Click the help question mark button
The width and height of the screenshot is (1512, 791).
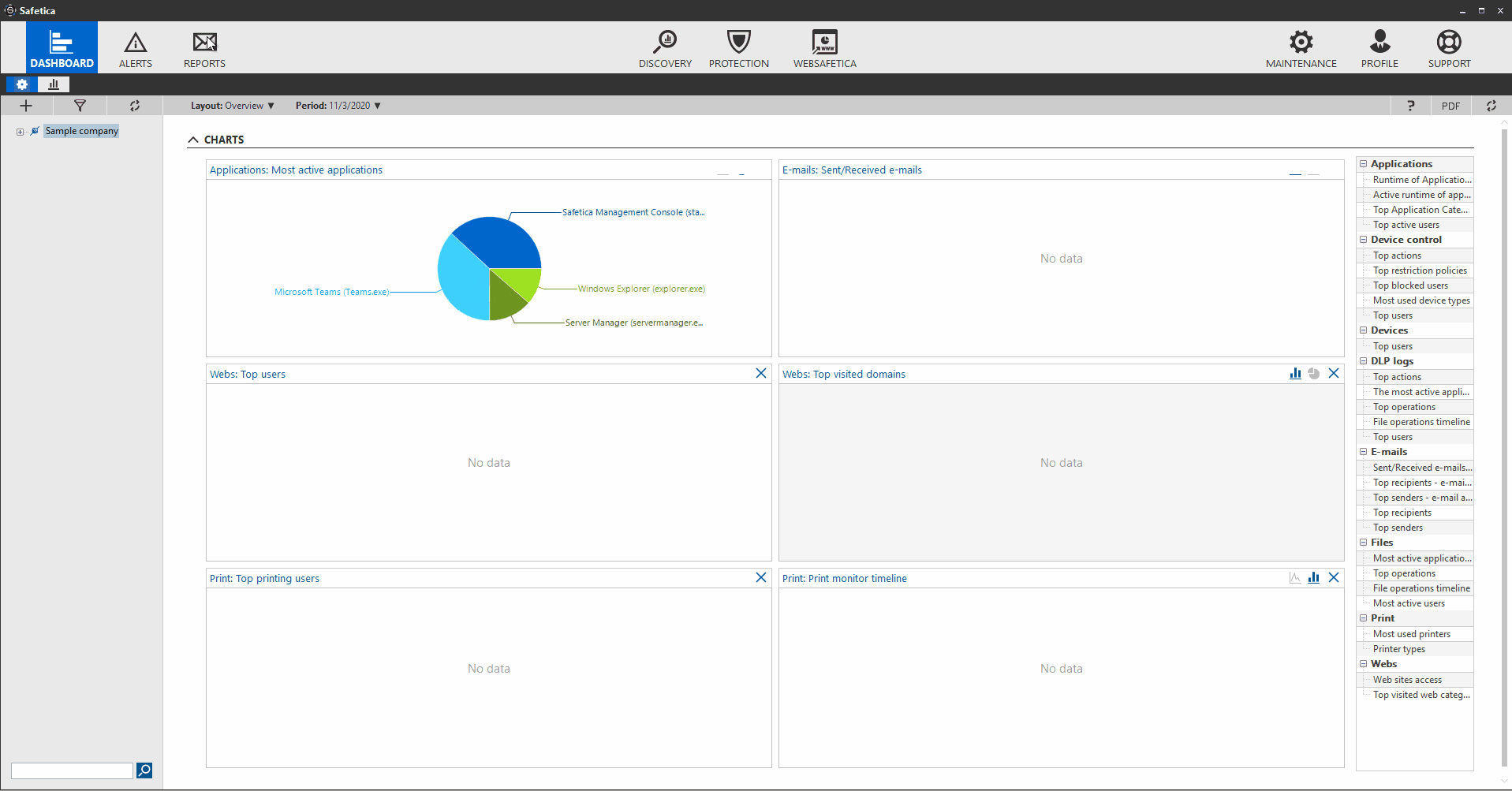1411,106
